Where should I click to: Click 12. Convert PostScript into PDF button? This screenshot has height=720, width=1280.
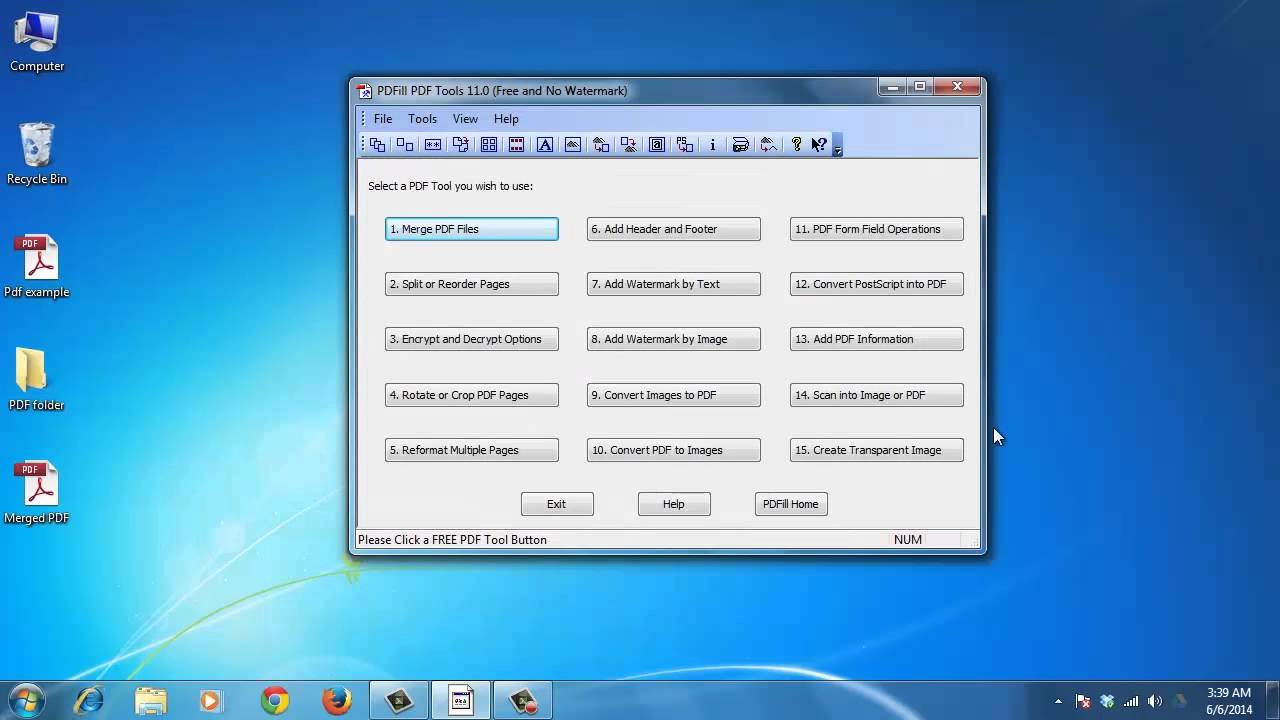pos(877,284)
